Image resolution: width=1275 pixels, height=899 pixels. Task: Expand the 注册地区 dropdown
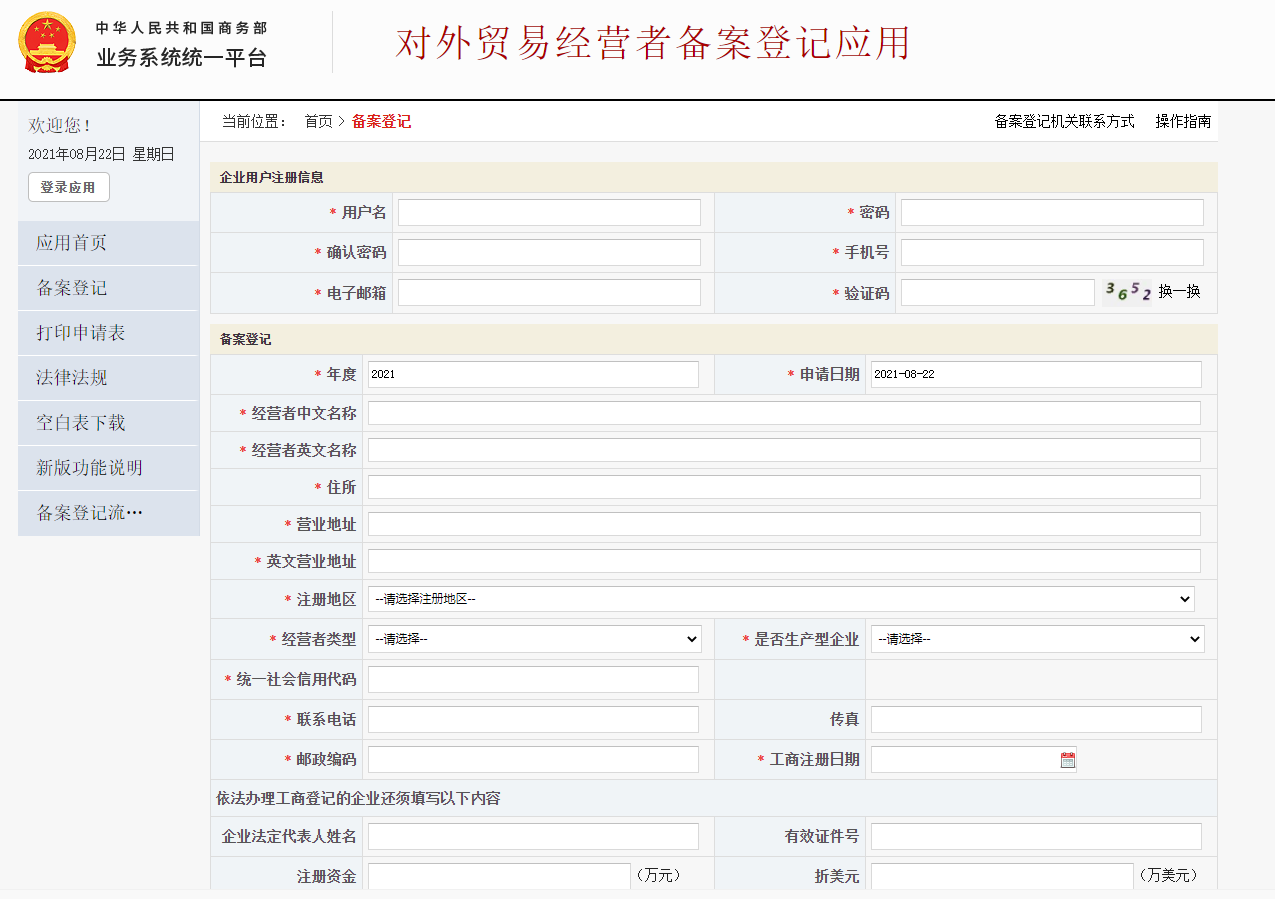click(781, 599)
